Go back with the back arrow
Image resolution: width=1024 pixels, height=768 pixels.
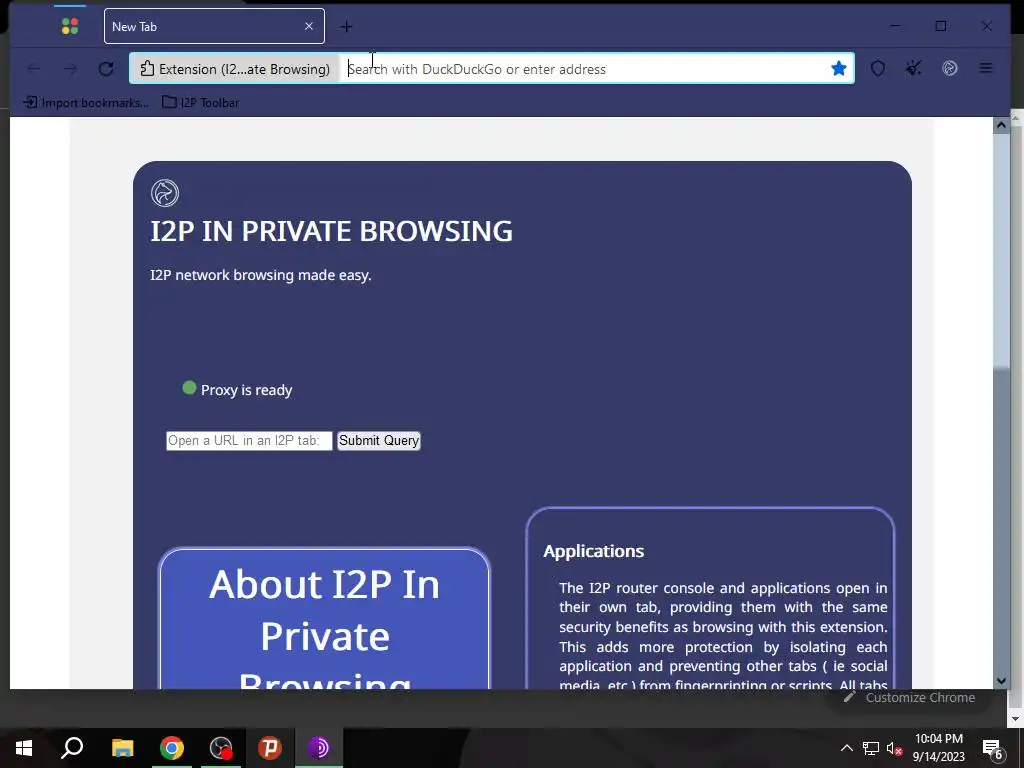pyautogui.click(x=34, y=69)
